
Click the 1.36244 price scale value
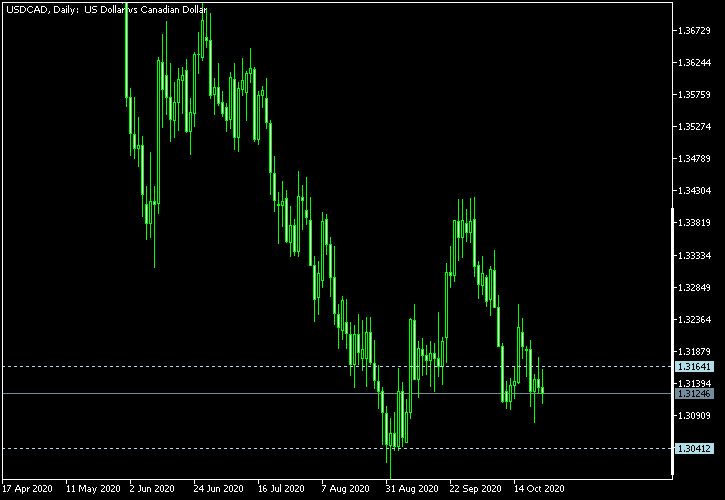pos(694,62)
